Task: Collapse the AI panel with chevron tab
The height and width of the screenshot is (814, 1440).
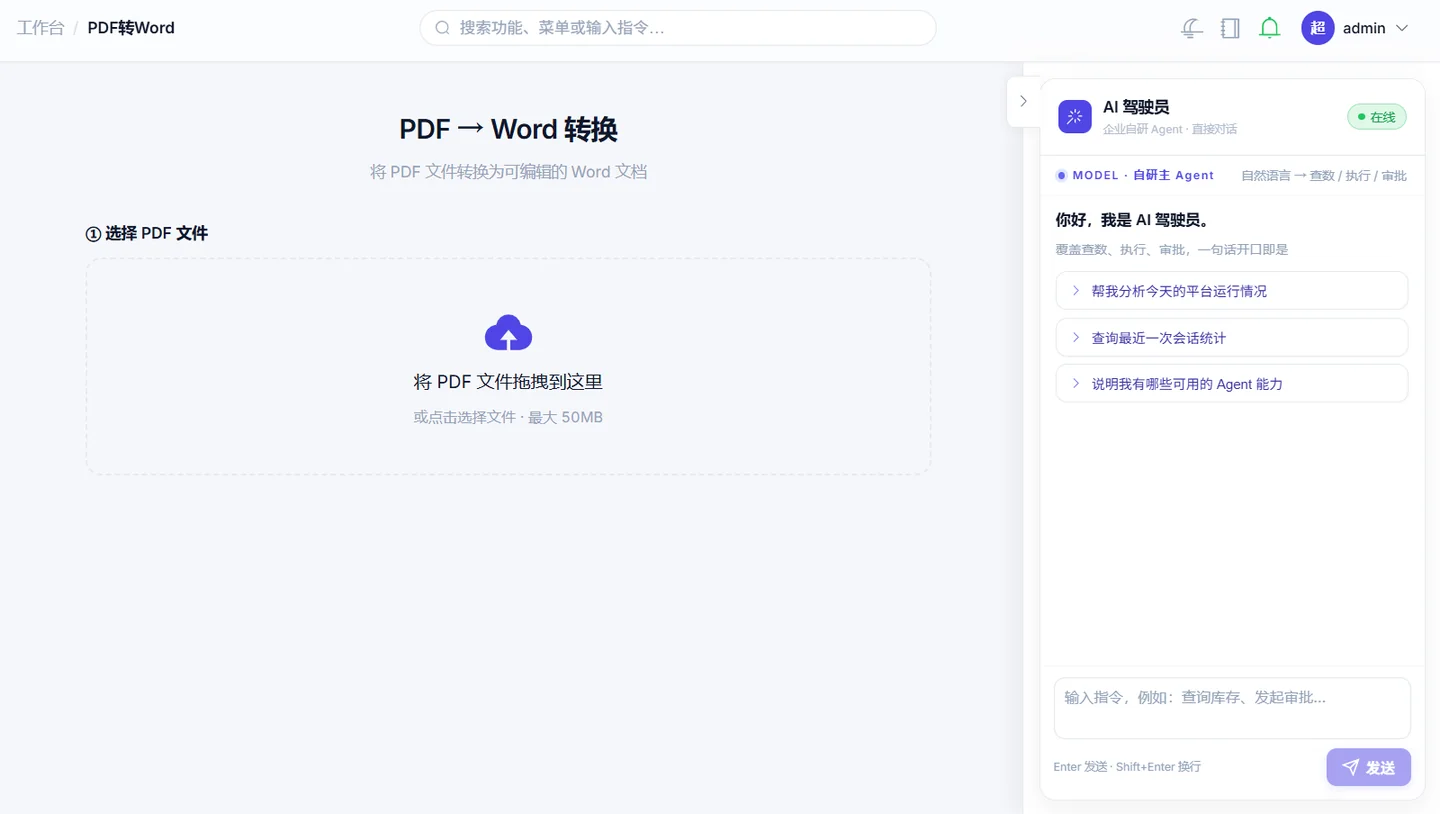Action: [1023, 101]
